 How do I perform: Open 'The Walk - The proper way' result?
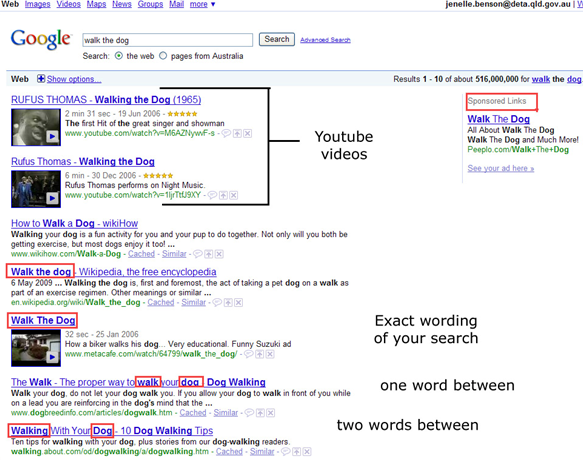(x=138, y=382)
